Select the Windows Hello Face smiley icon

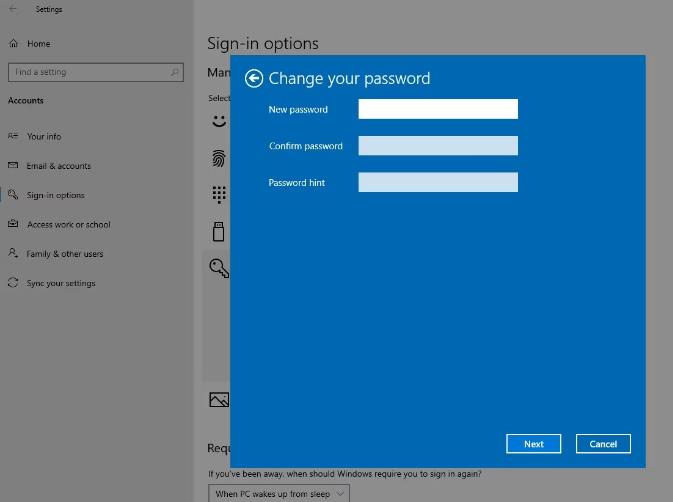(219, 121)
